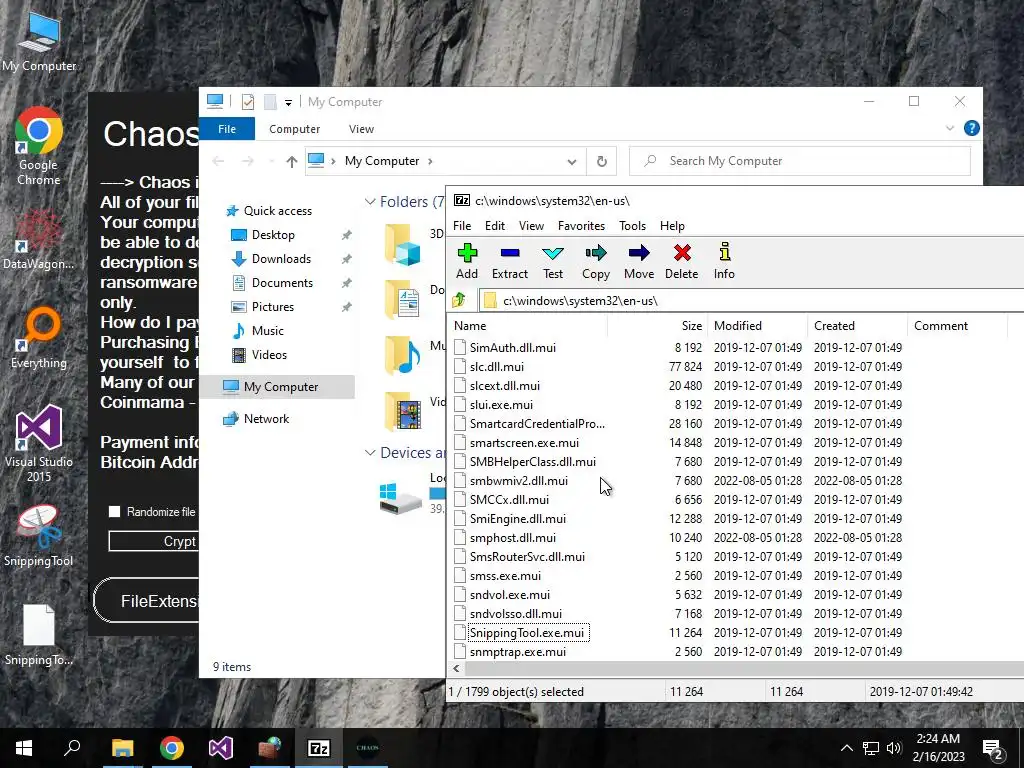Click Explorer help question mark icon
The width and height of the screenshot is (1024, 768).
tap(972, 128)
